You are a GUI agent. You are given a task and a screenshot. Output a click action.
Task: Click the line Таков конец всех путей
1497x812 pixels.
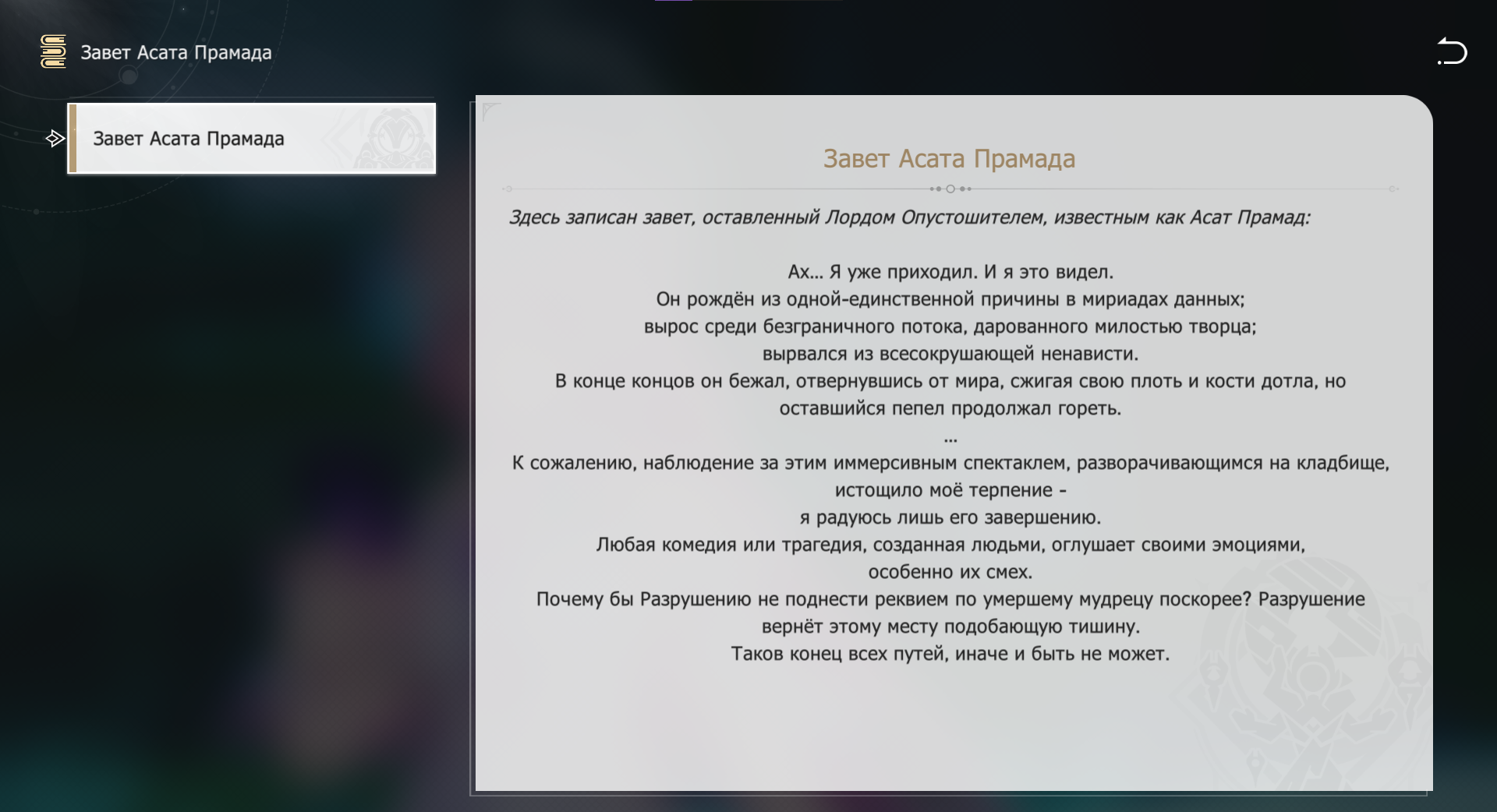[x=950, y=654]
